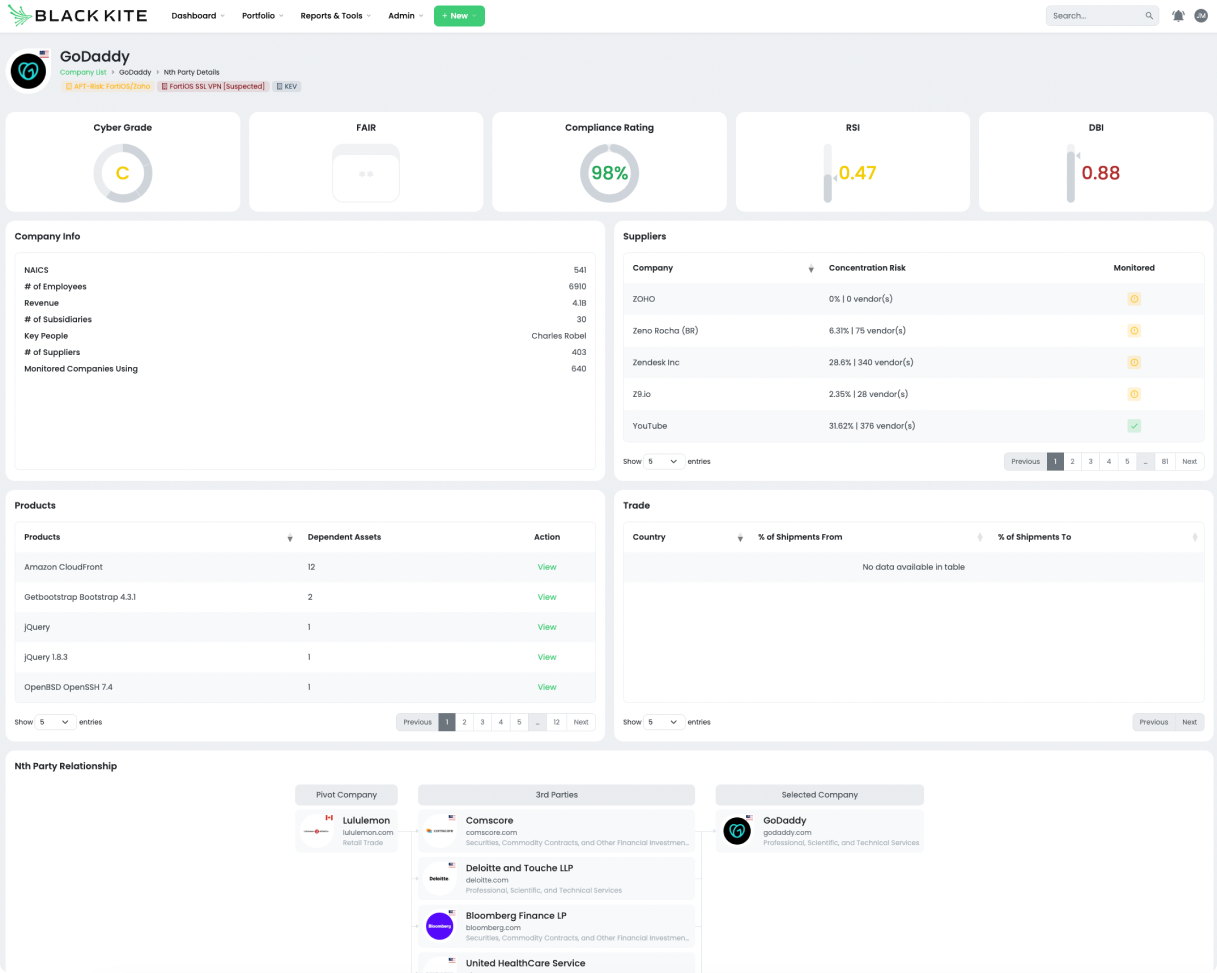Screen dimensions: 1217x973
Task: Toggle monitored status for ZOHO supplier
Action: (x=1134, y=299)
